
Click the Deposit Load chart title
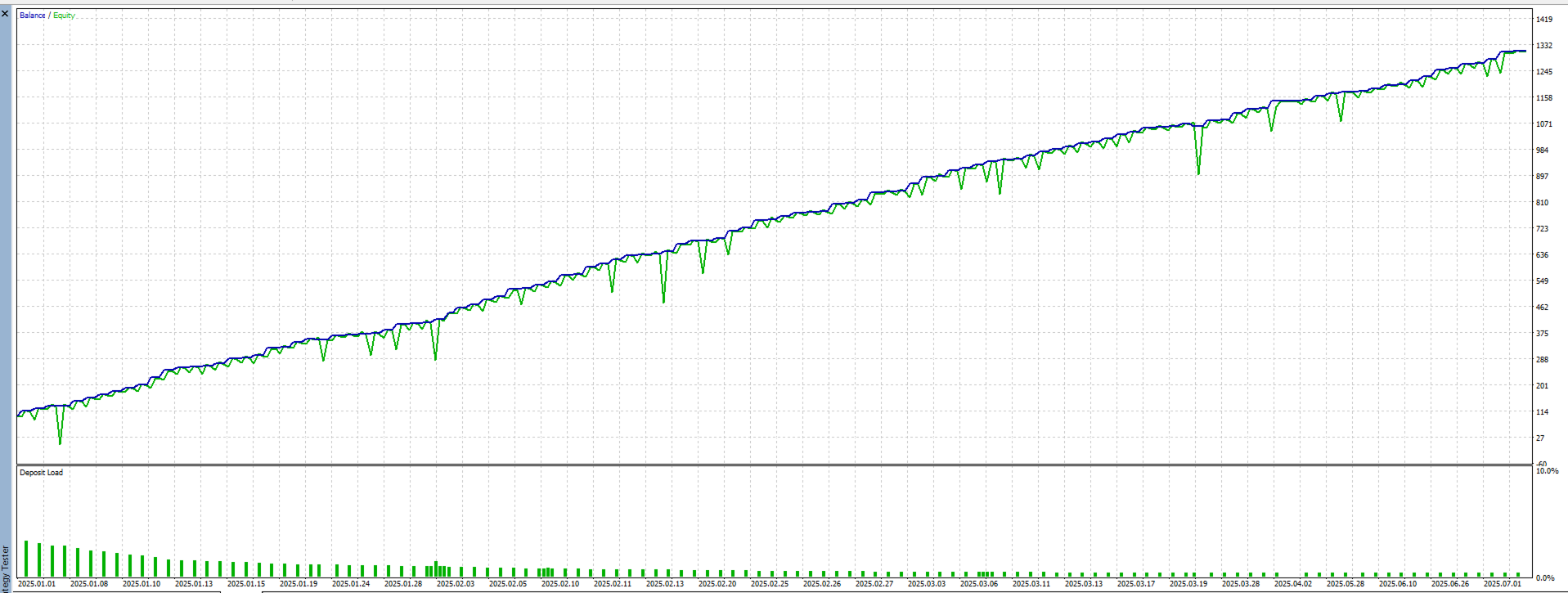coord(42,473)
